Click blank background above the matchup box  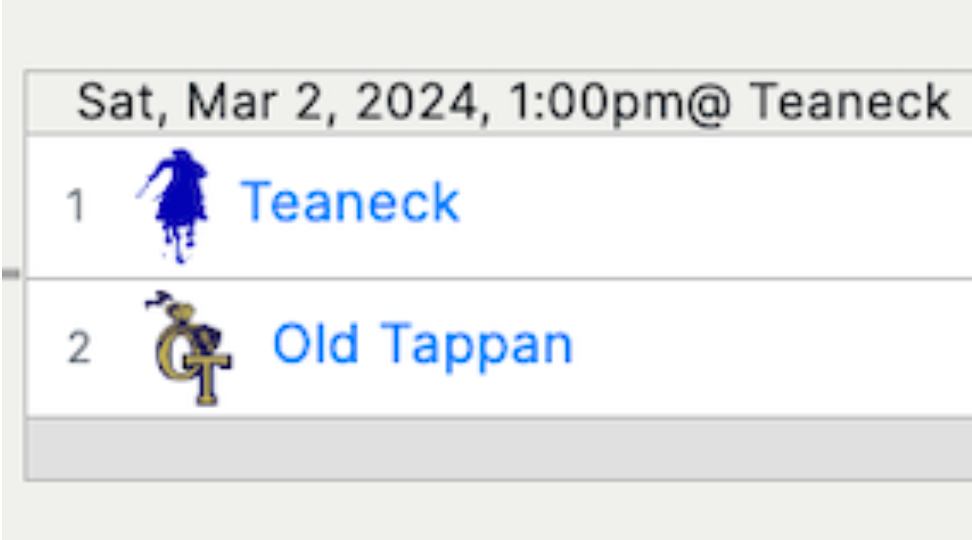500,35
